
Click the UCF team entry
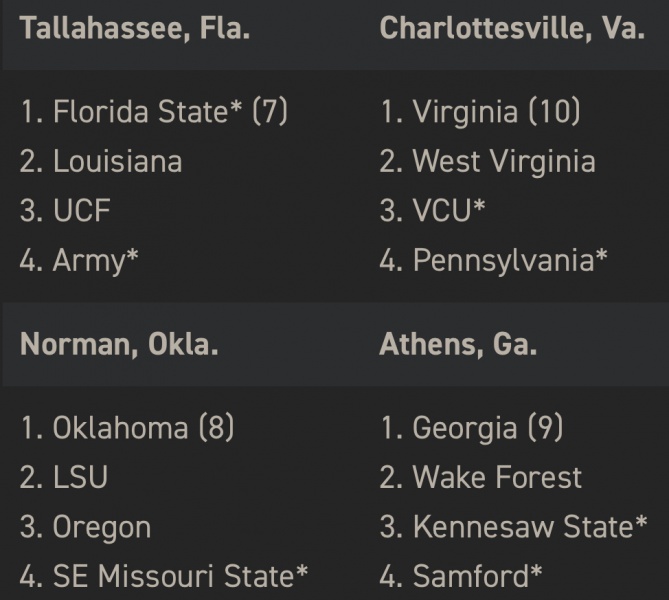(x=65, y=211)
